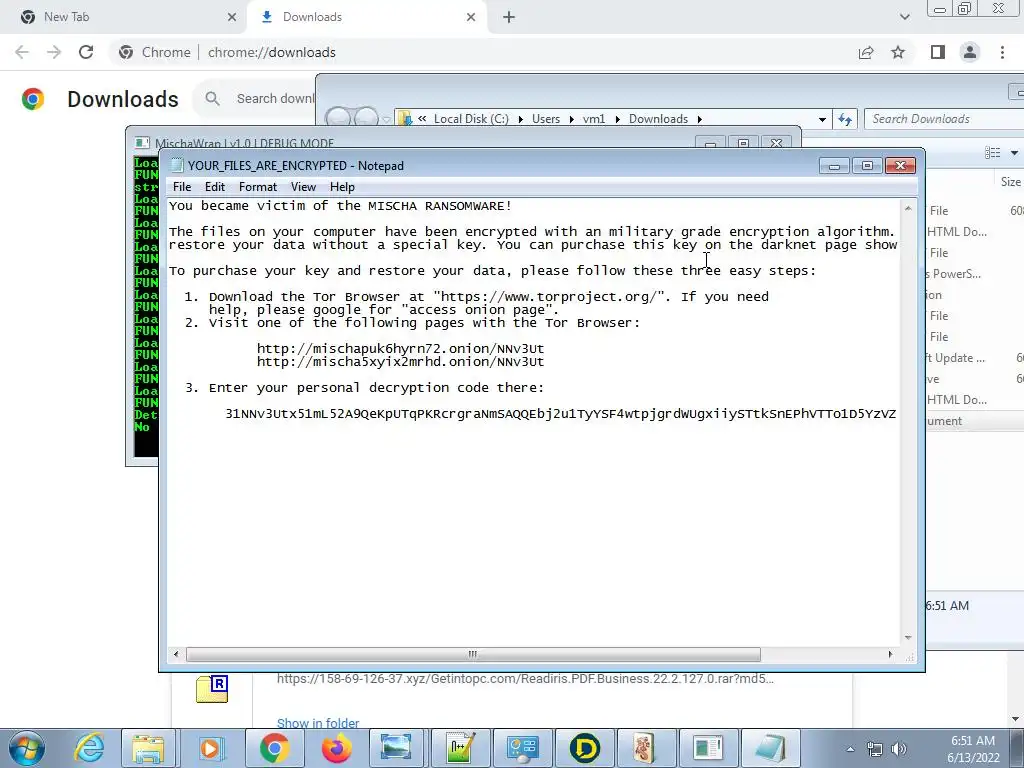Open the green notepad with pencil taskbar icon
The width and height of the screenshot is (1024, 768).
(x=460, y=748)
